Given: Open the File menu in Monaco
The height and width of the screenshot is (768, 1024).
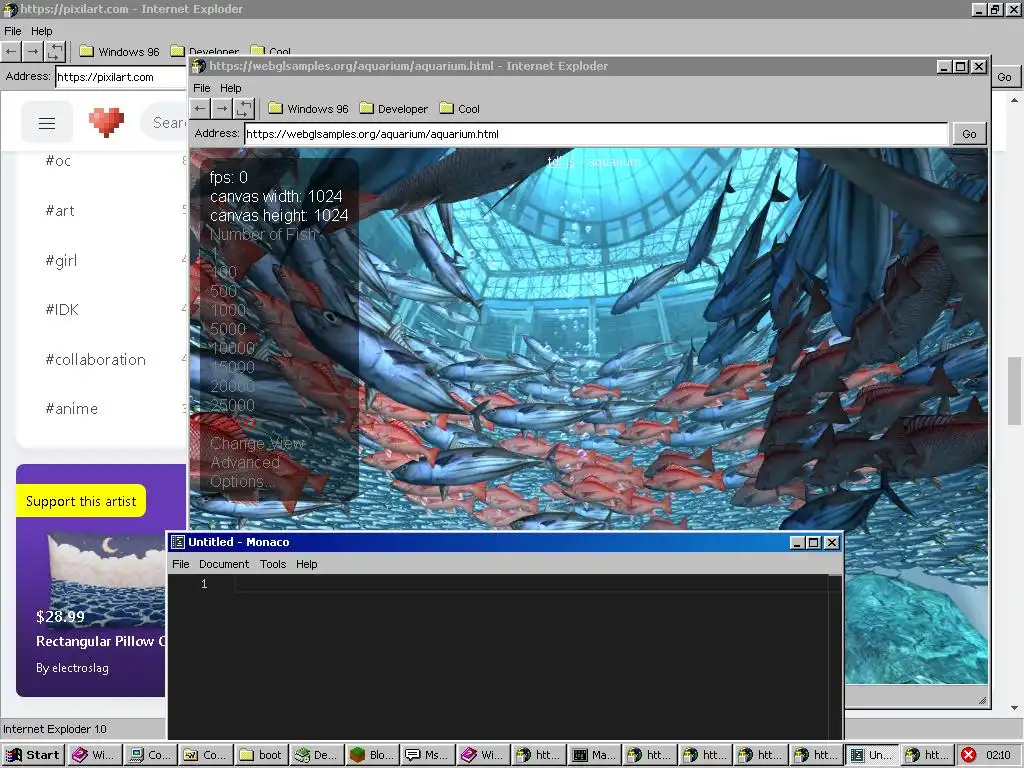Looking at the screenshot, I should coord(180,564).
